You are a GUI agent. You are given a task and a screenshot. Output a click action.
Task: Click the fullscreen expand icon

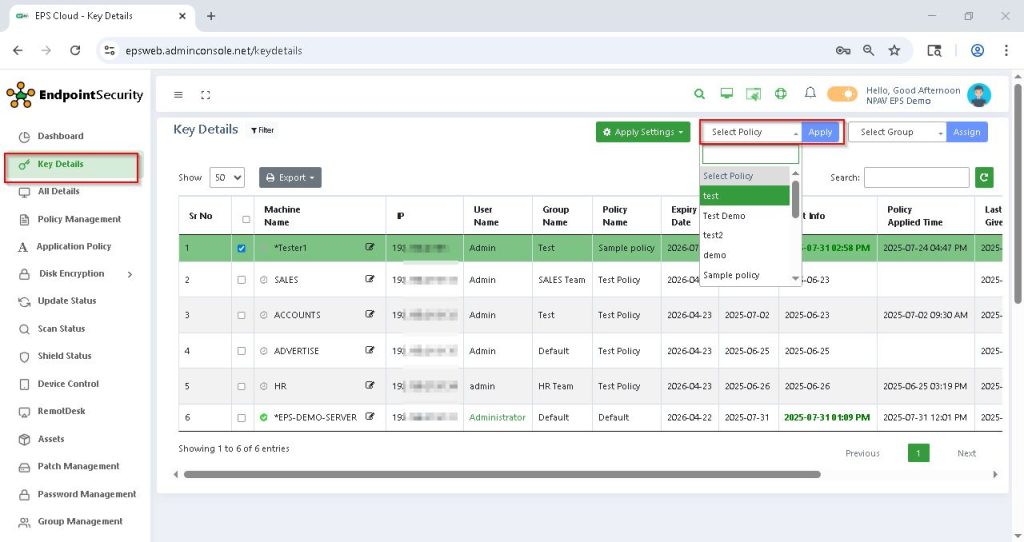click(x=206, y=95)
